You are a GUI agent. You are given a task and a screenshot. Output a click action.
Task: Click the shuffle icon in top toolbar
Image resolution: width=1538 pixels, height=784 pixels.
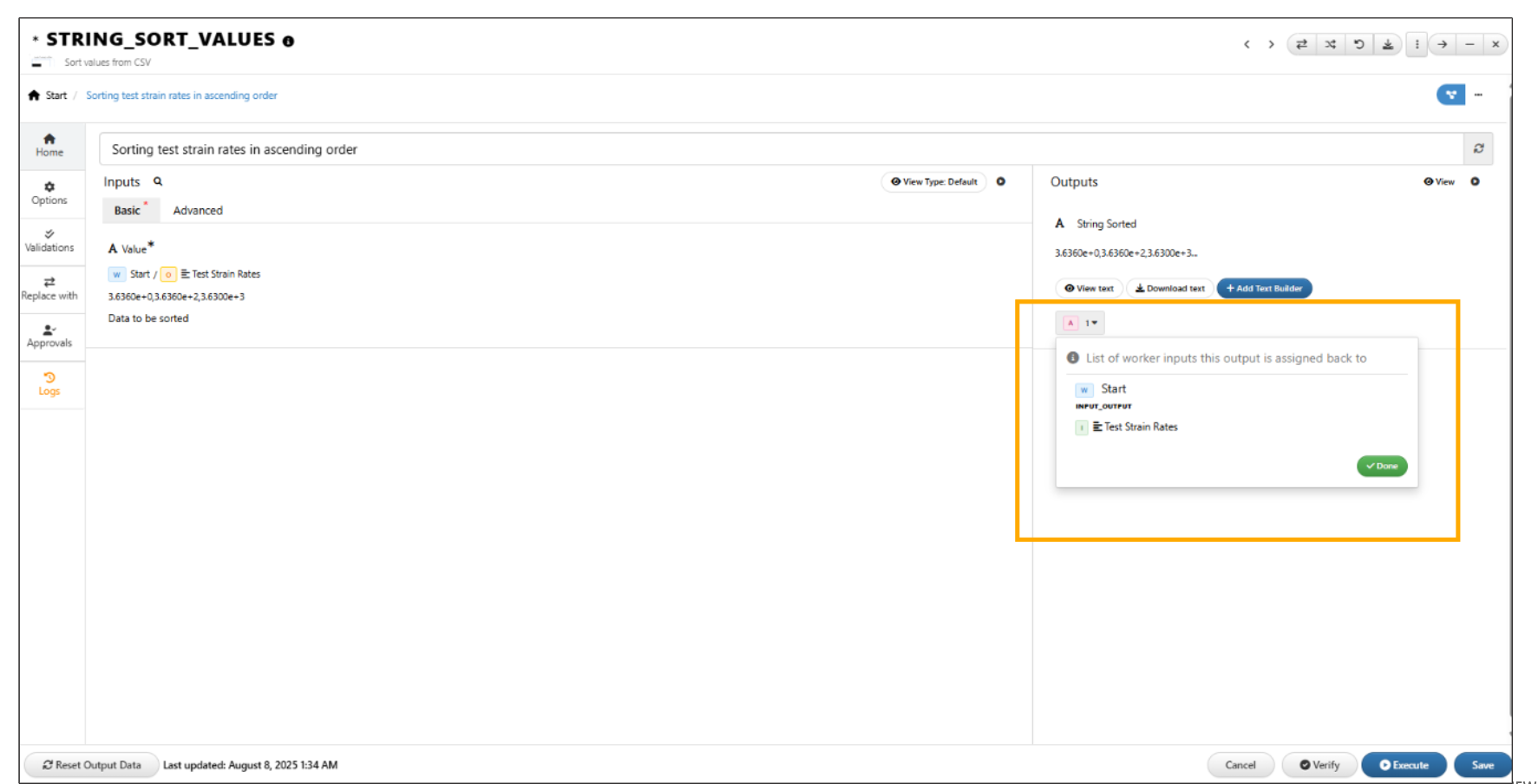[1330, 44]
